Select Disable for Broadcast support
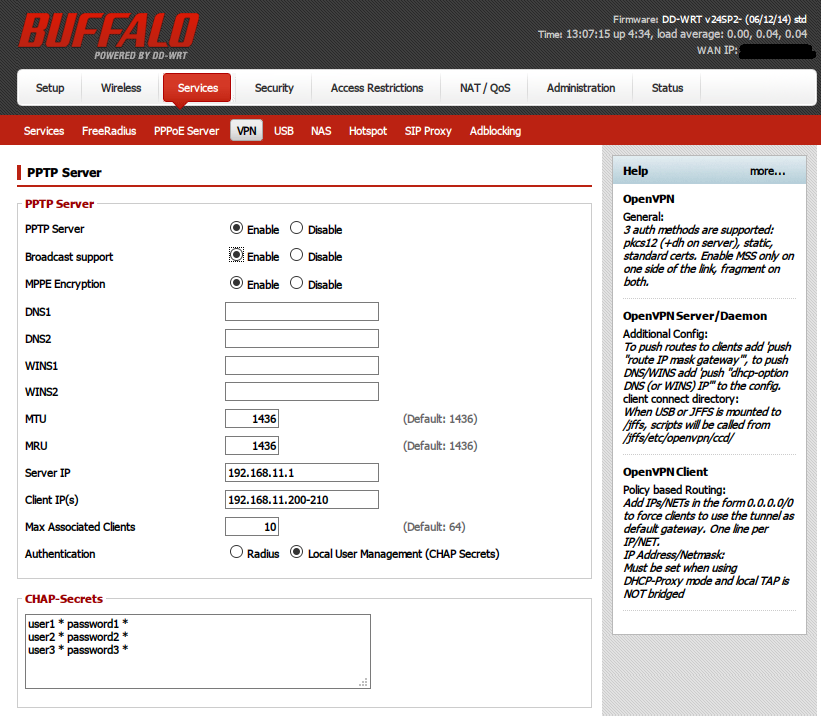The height and width of the screenshot is (716, 821). 296,255
